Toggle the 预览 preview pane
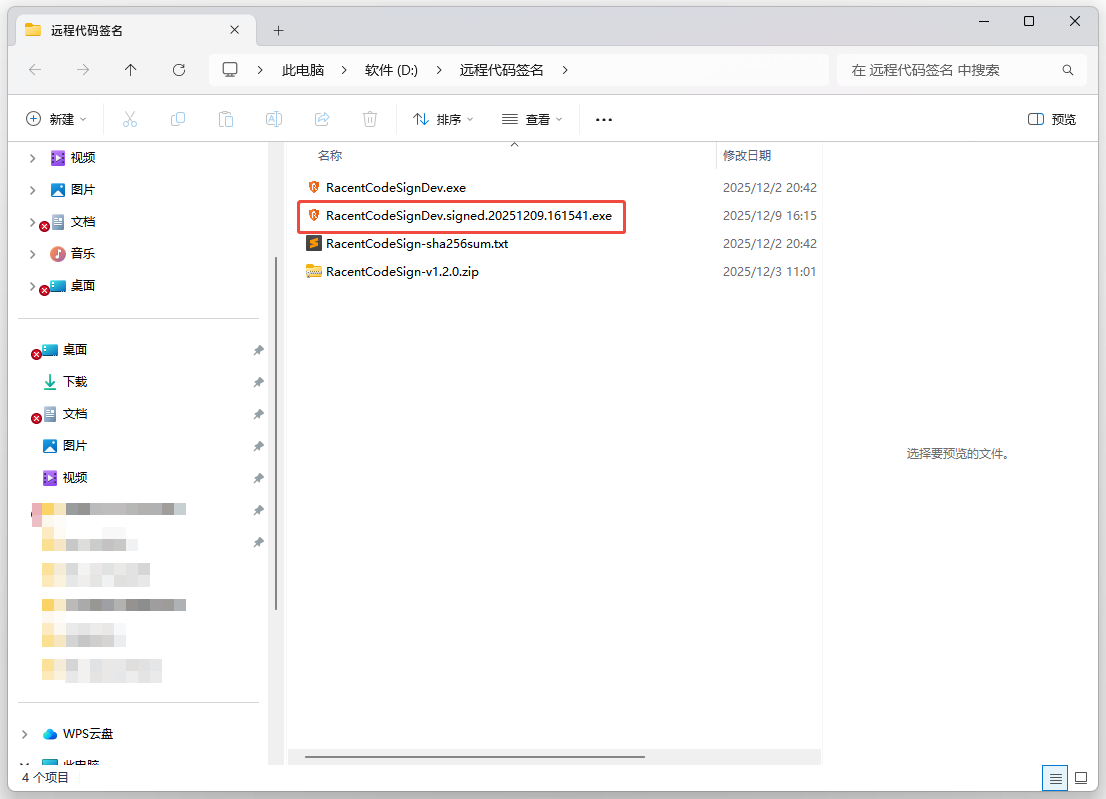 point(1051,119)
